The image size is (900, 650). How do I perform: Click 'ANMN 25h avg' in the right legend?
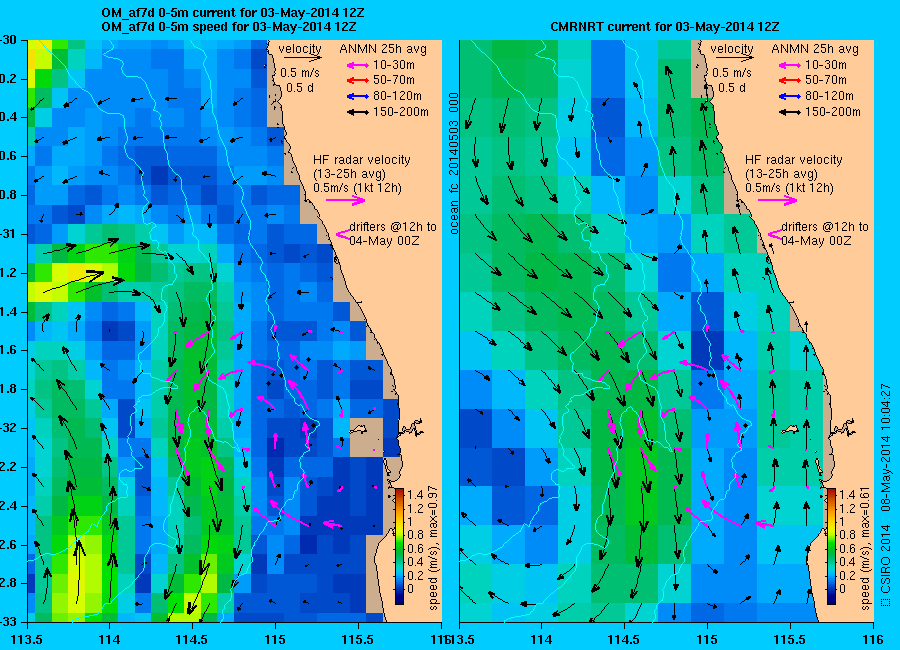[815, 49]
